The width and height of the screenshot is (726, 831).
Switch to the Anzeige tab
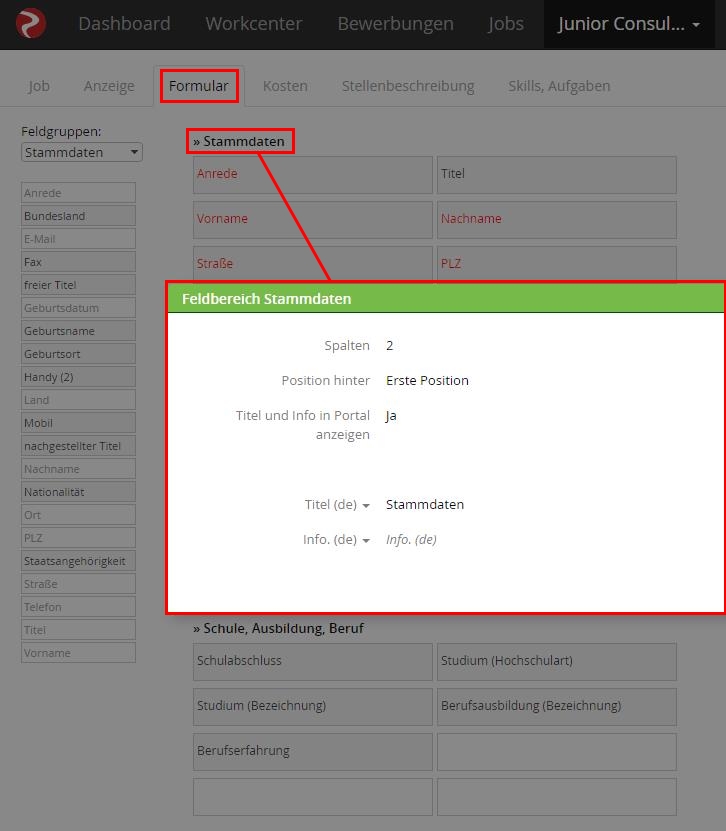point(109,86)
